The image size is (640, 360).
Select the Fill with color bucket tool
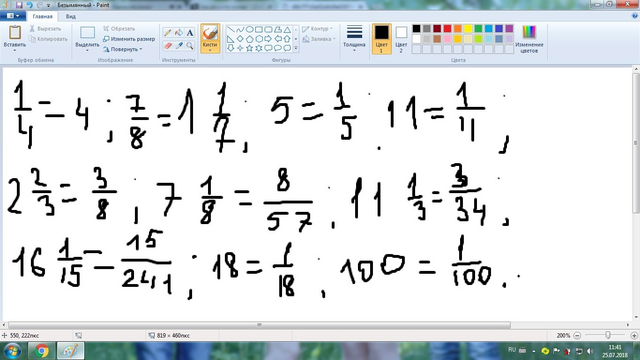pyautogui.click(x=179, y=33)
